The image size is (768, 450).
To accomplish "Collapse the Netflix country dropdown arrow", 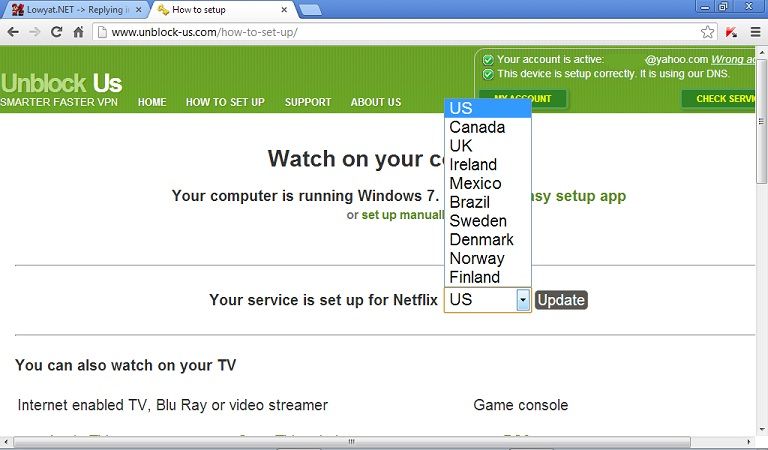I will [x=522, y=300].
